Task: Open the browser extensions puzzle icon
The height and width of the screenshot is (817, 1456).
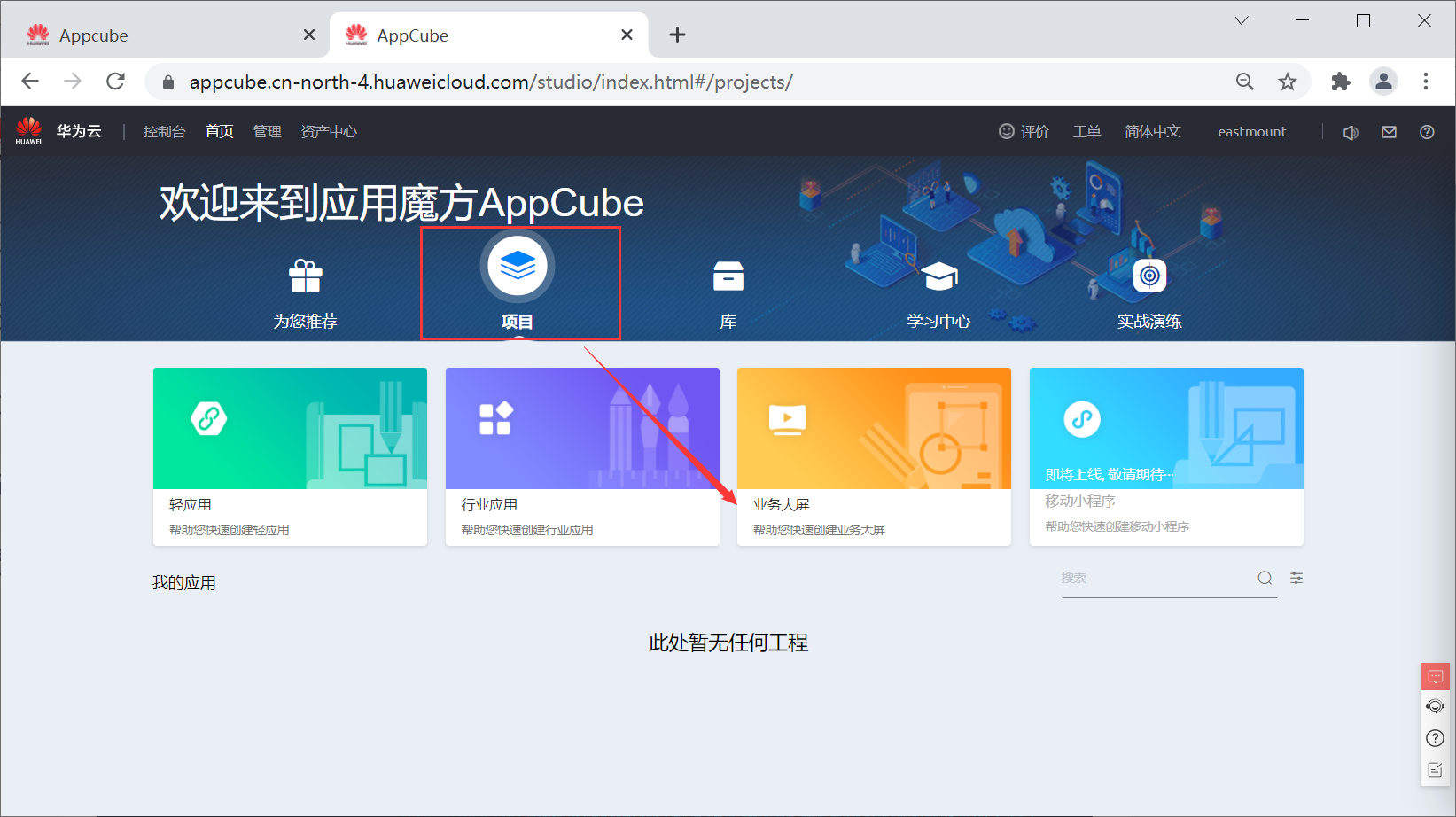Action: click(1341, 82)
